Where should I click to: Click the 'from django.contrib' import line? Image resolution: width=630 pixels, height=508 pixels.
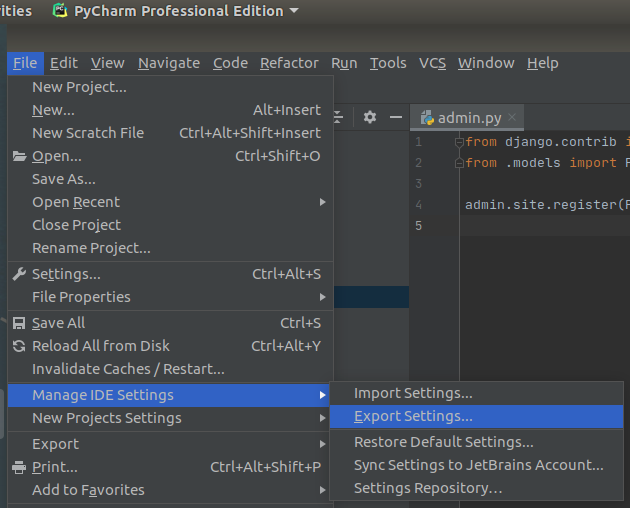tap(547, 142)
